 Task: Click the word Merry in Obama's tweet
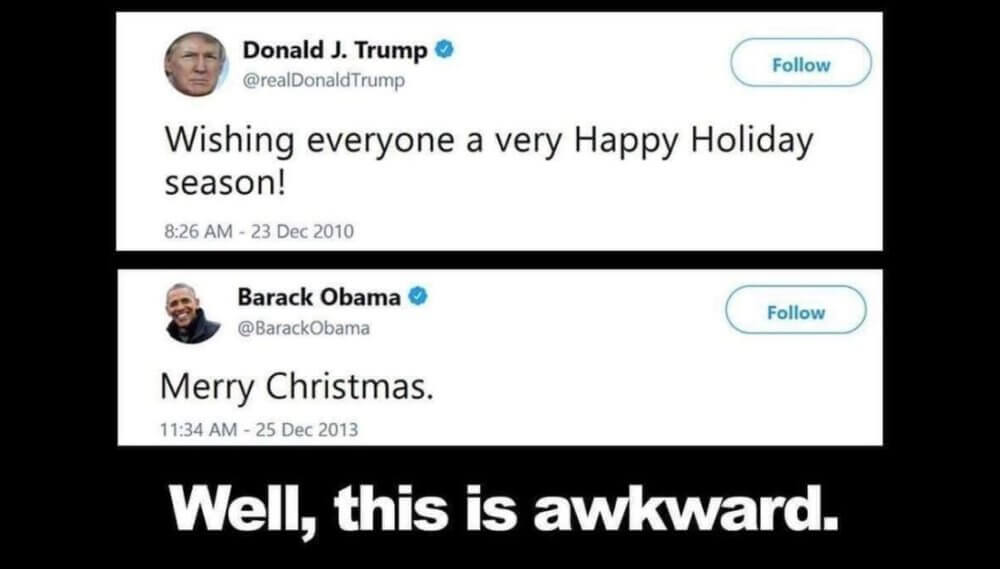[x=207, y=389]
